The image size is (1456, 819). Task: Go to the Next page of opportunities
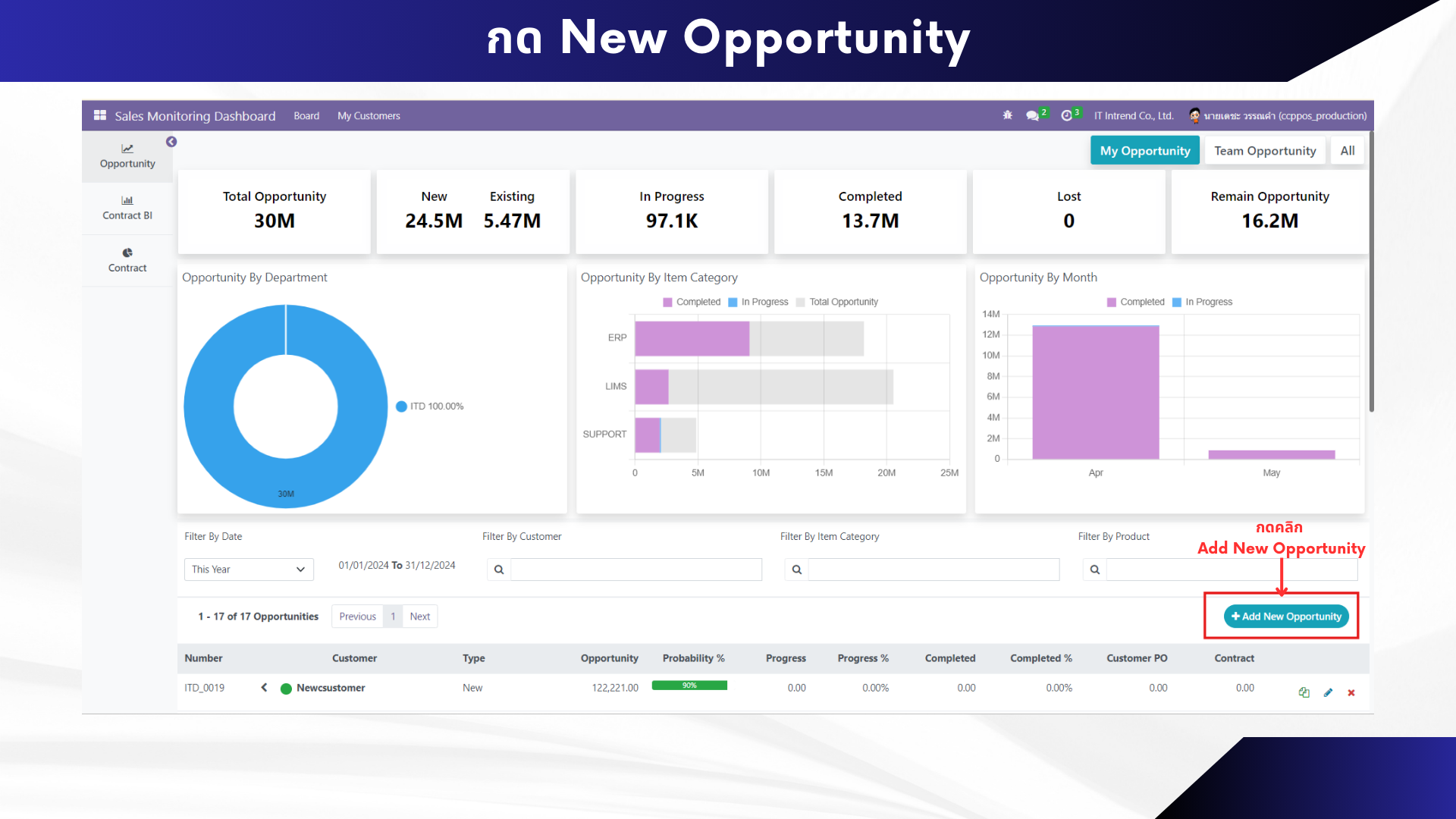[x=419, y=617]
